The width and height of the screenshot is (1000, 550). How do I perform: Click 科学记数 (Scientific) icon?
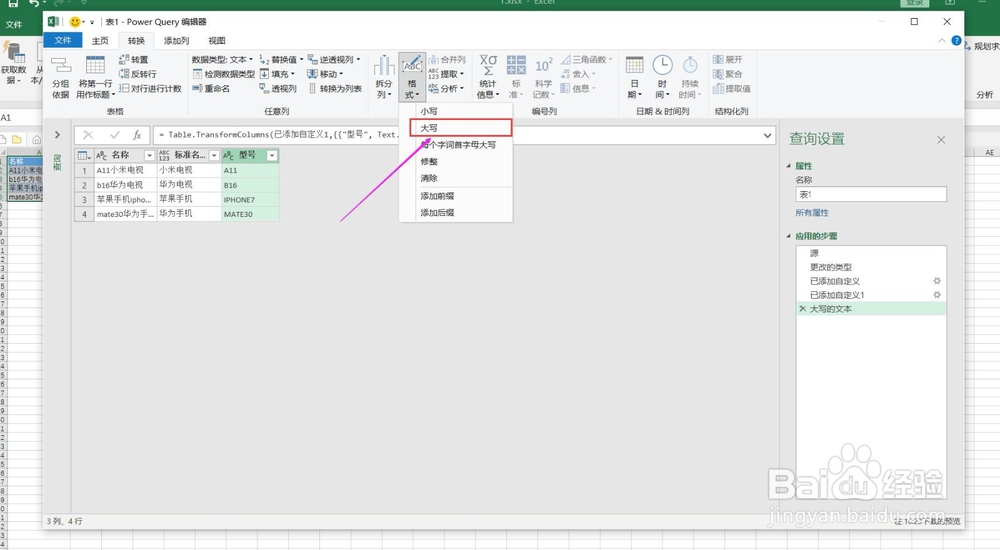[543, 65]
